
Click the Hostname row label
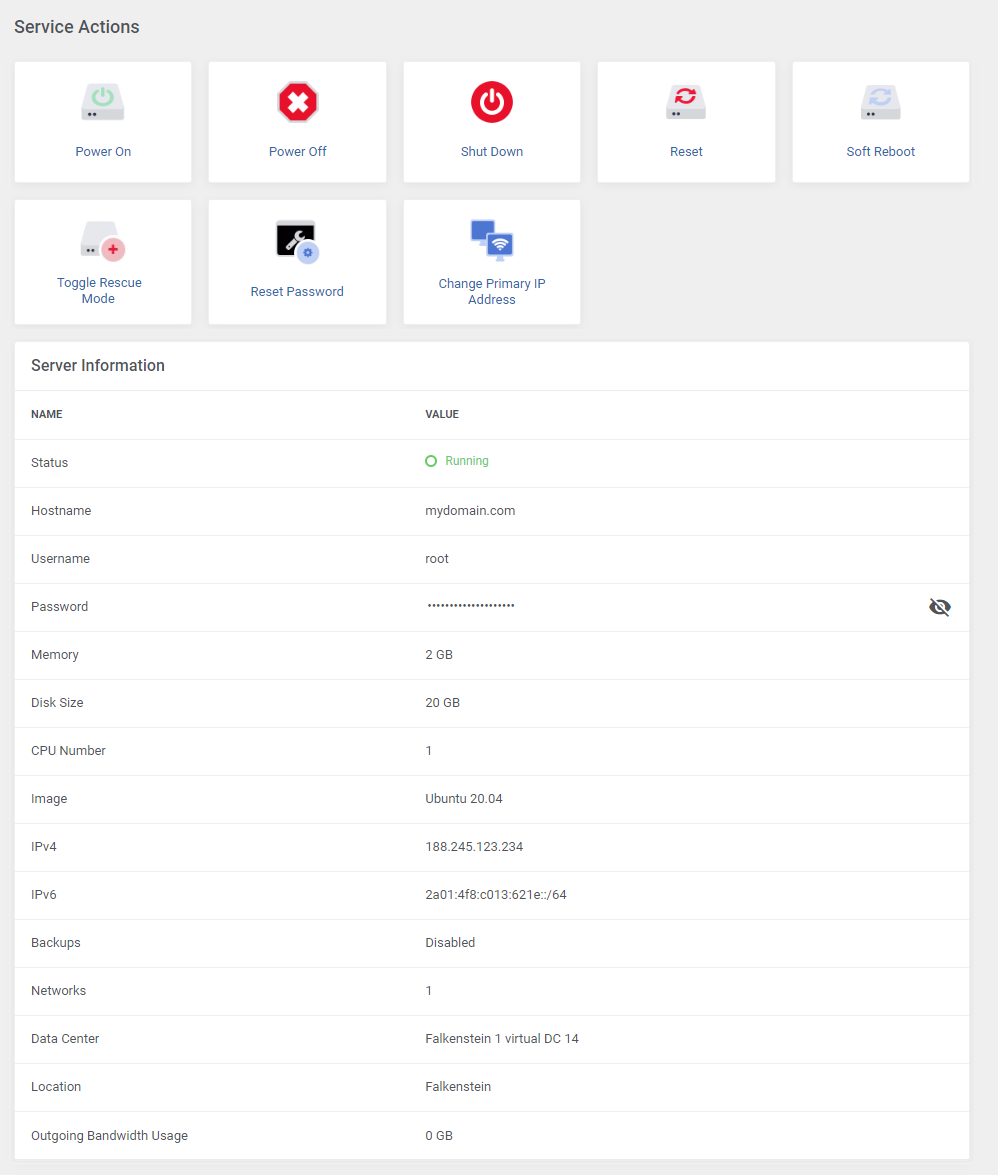point(61,510)
